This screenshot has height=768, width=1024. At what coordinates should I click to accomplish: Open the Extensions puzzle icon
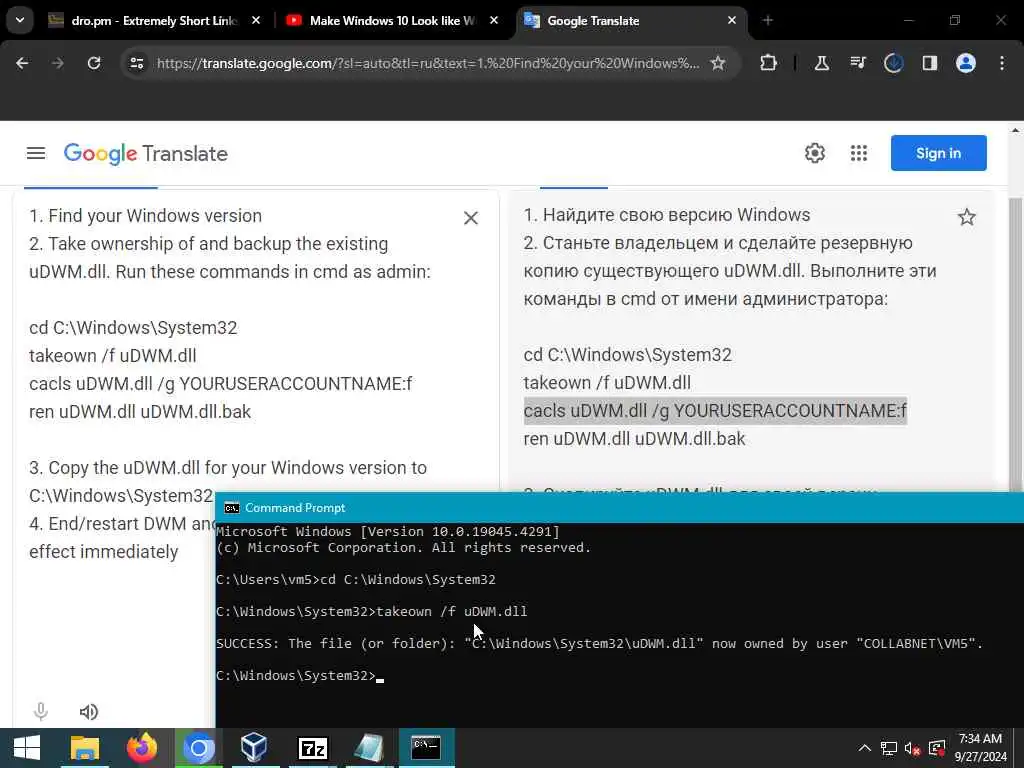tap(769, 63)
